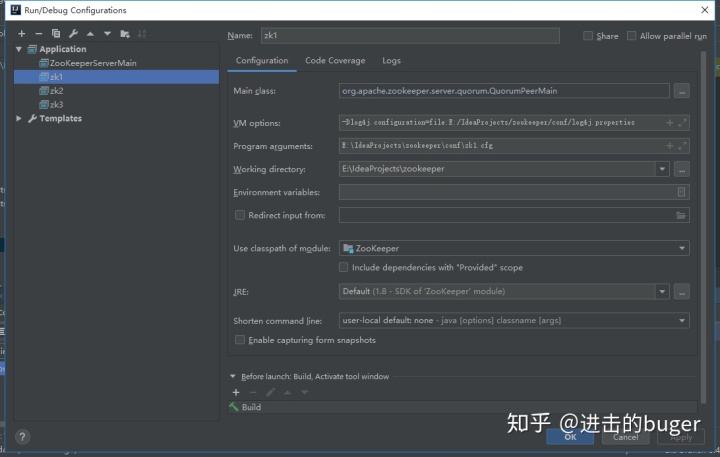
Task: Browse for Working directory with ellipsis button
Action: (x=681, y=169)
